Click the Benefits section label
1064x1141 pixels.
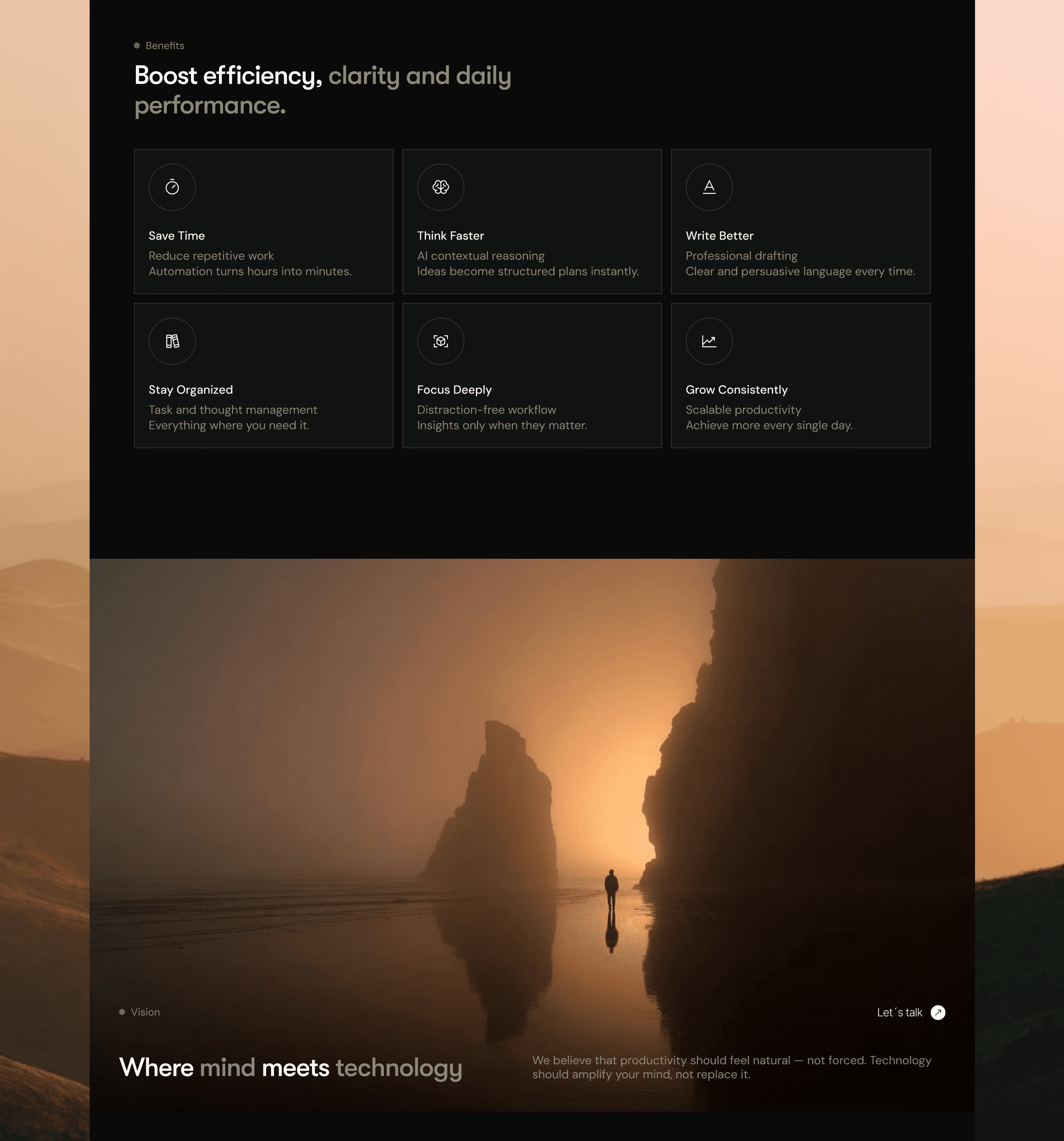coord(165,46)
